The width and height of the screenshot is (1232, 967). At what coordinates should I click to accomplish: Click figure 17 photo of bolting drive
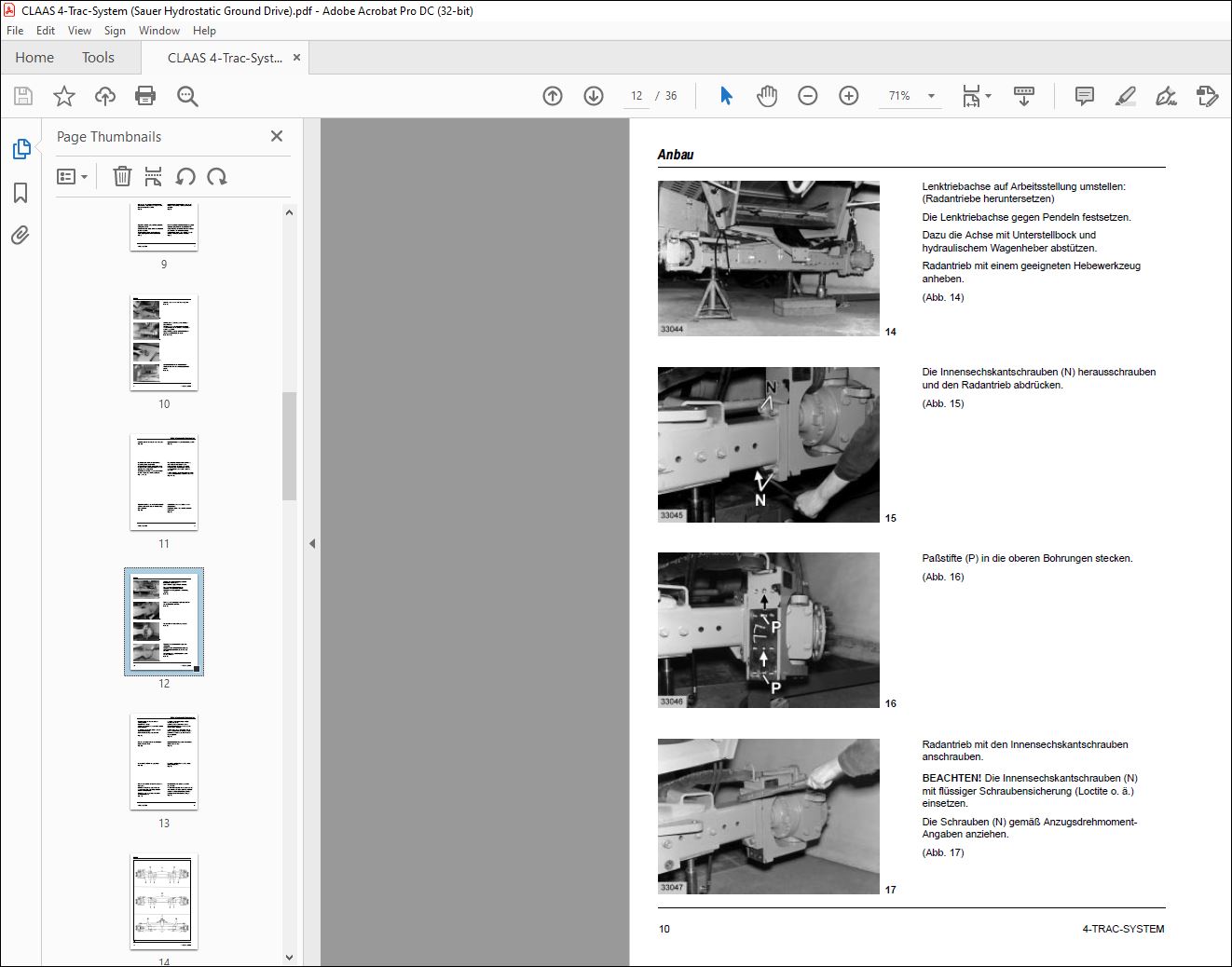[769, 816]
